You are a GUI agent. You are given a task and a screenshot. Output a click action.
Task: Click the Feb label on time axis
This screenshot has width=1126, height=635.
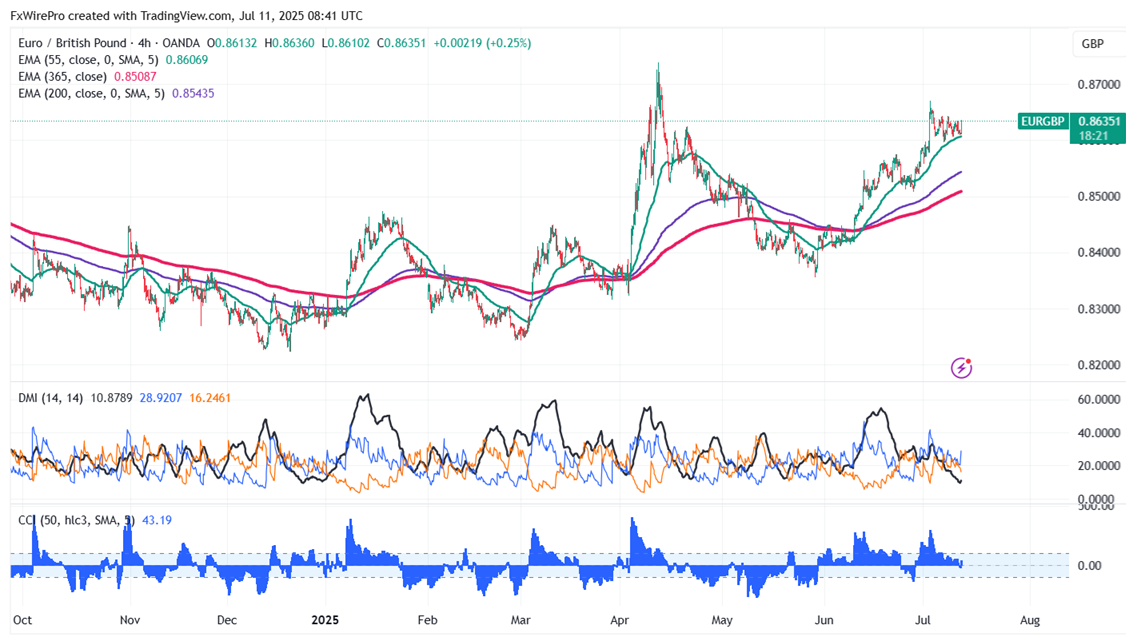[x=427, y=620]
